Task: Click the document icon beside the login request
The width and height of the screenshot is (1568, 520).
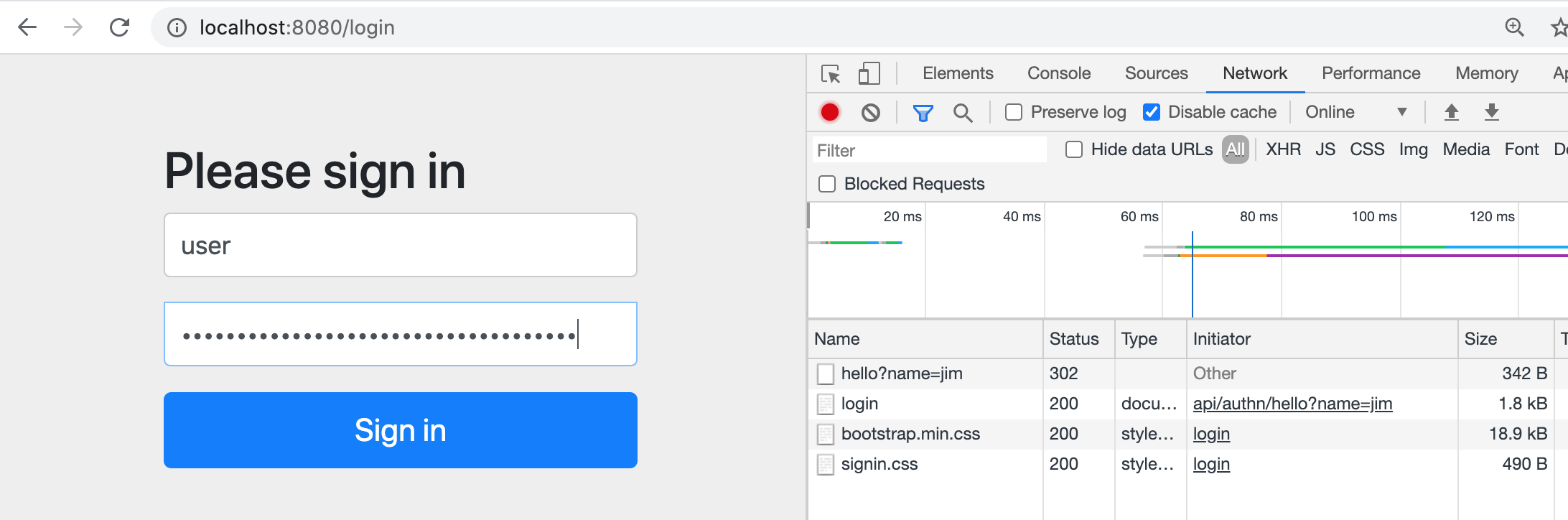Action: (826, 404)
